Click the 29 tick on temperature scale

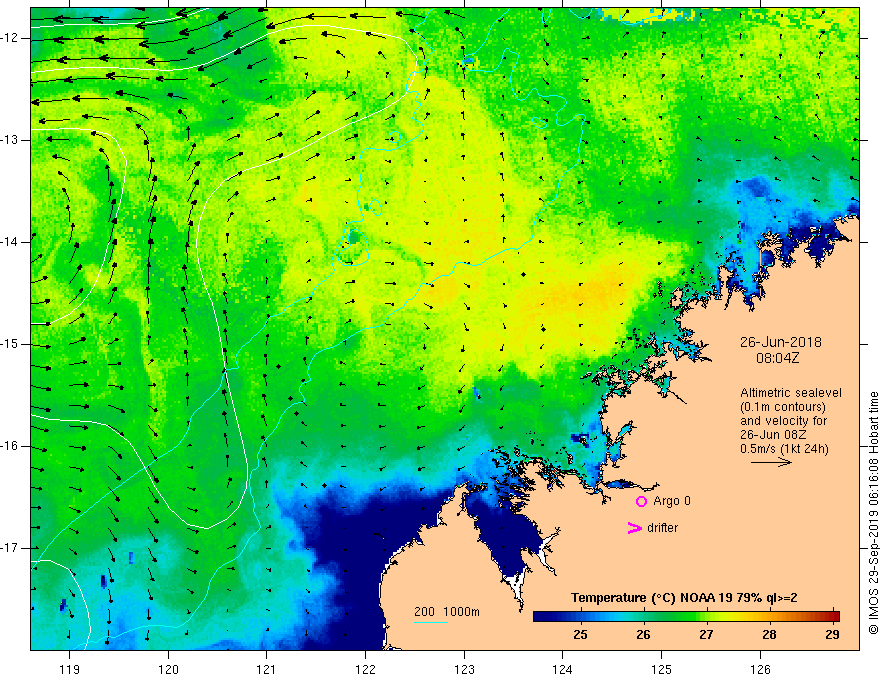pyautogui.click(x=832, y=635)
